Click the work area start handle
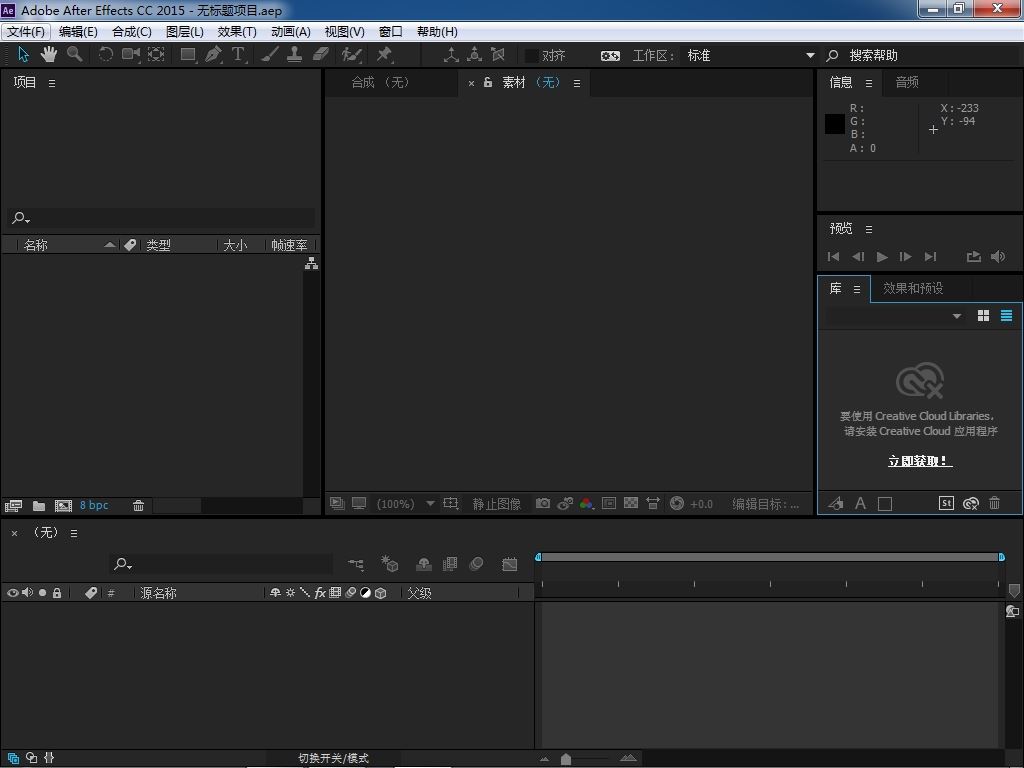 tap(538, 557)
